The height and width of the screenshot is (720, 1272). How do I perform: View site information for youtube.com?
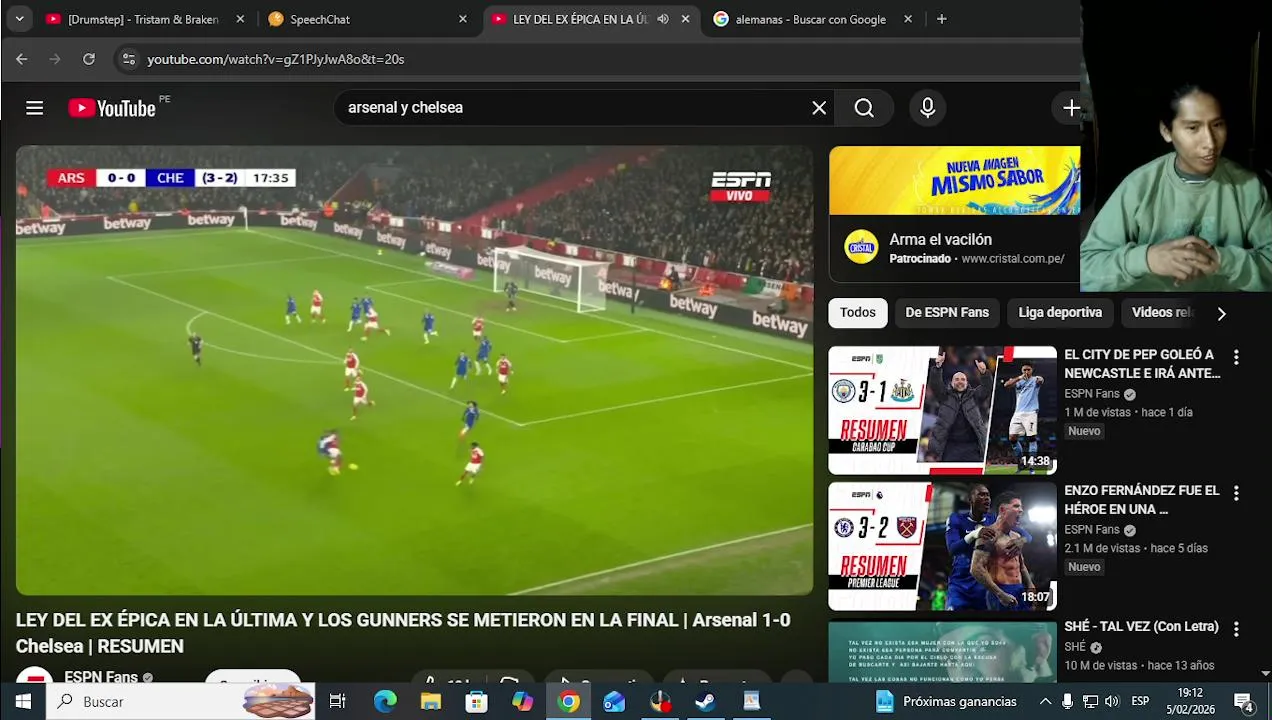click(x=128, y=59)
